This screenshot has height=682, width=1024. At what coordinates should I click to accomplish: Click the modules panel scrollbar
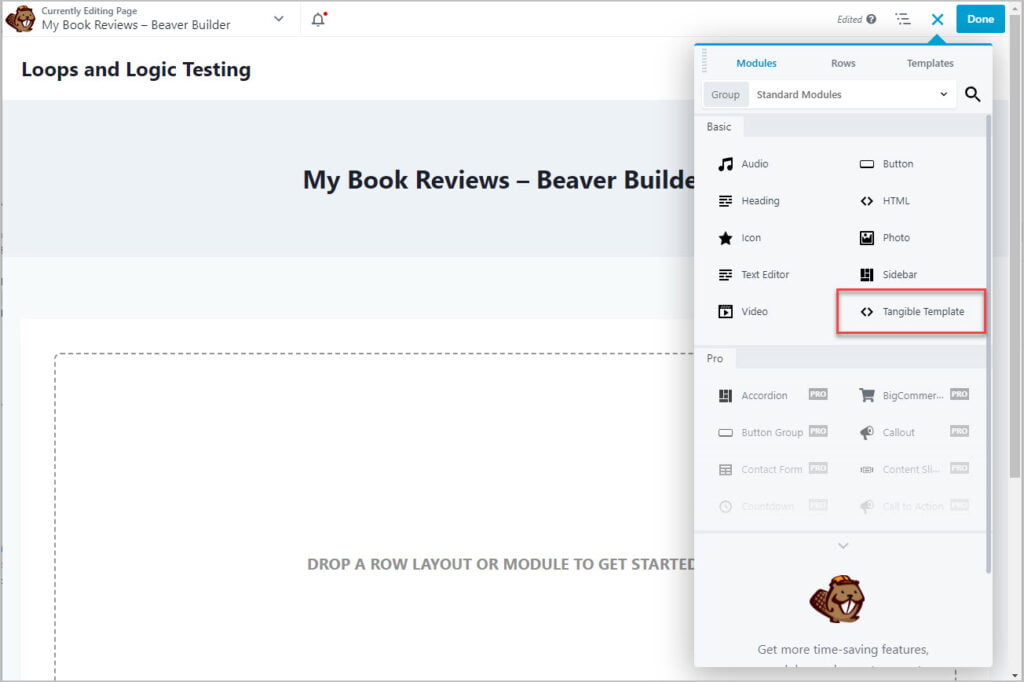988,340
